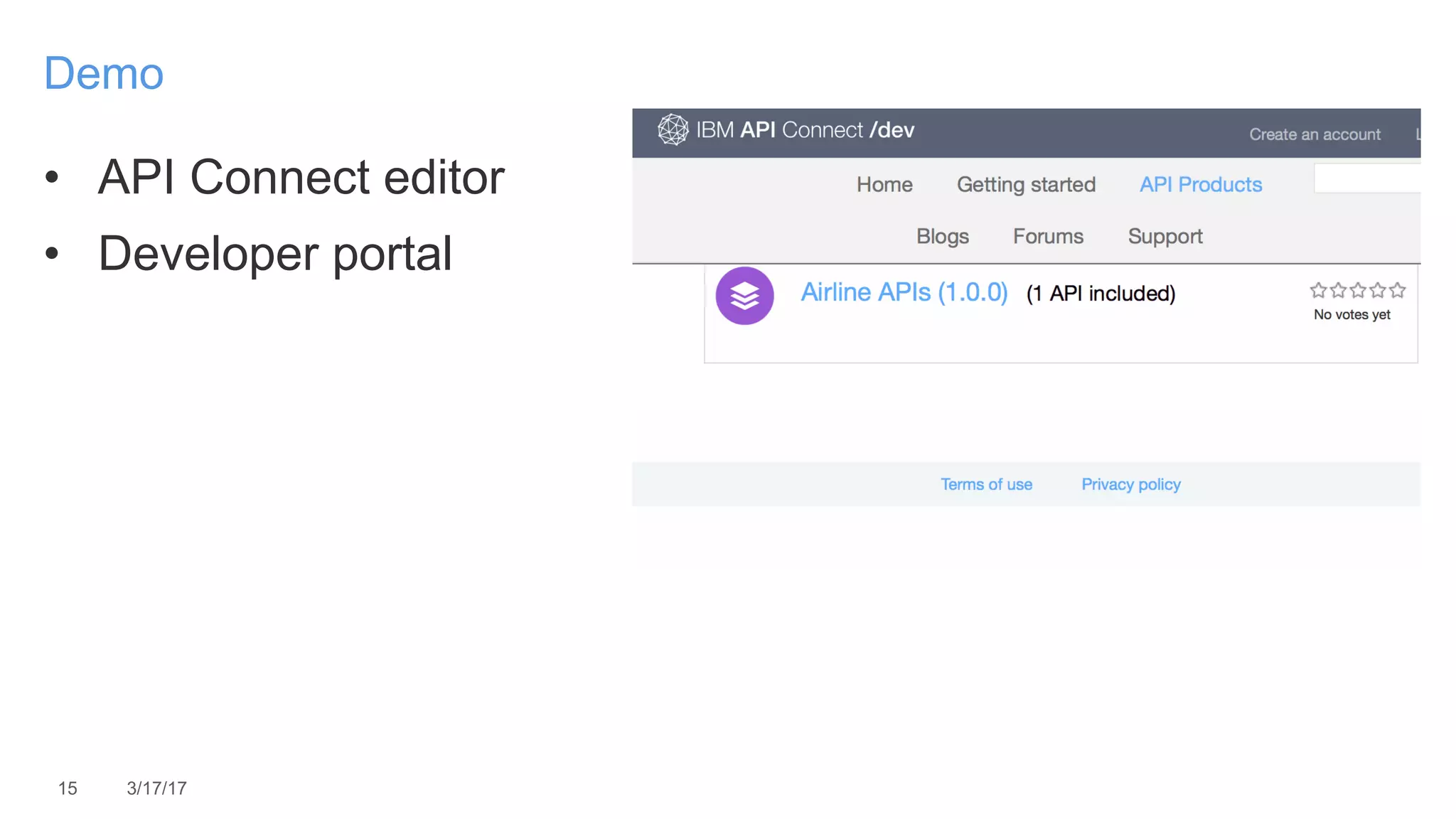Click the slide number 15
The image size is (1456, 819).
[x=68, y=788]
